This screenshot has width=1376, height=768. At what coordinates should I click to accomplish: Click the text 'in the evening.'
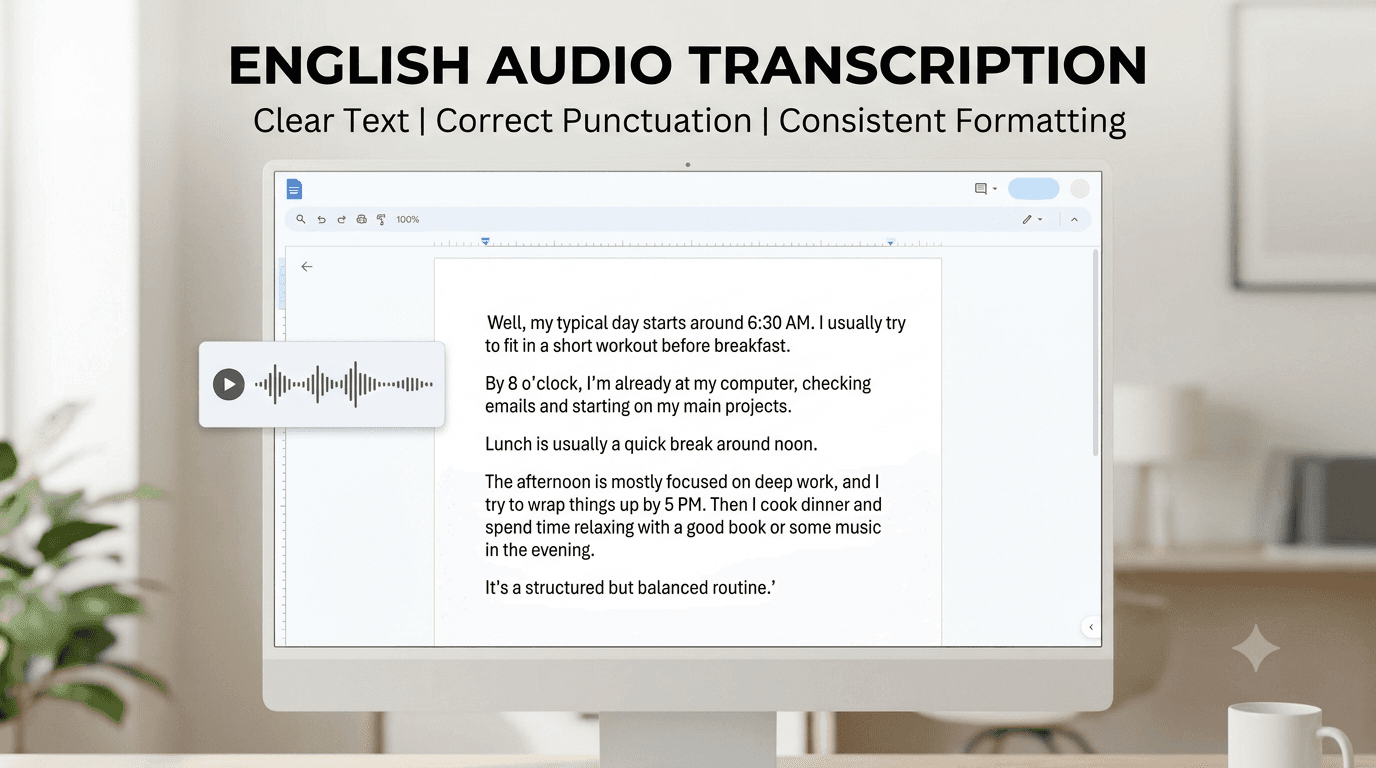(x=540, y=550)
